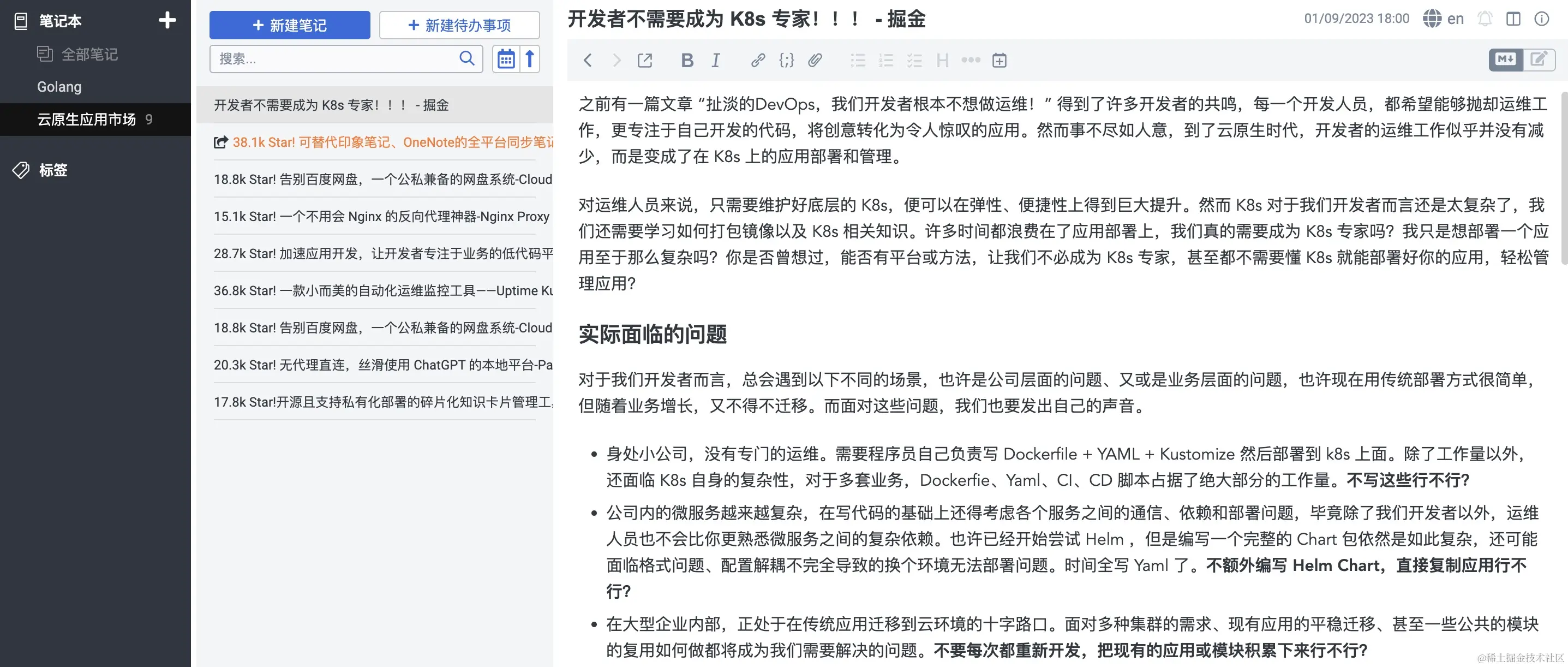The width and height of the screenshot is (1568, 667).
Task: Toggle italic formatting
Action: [716, 59]
